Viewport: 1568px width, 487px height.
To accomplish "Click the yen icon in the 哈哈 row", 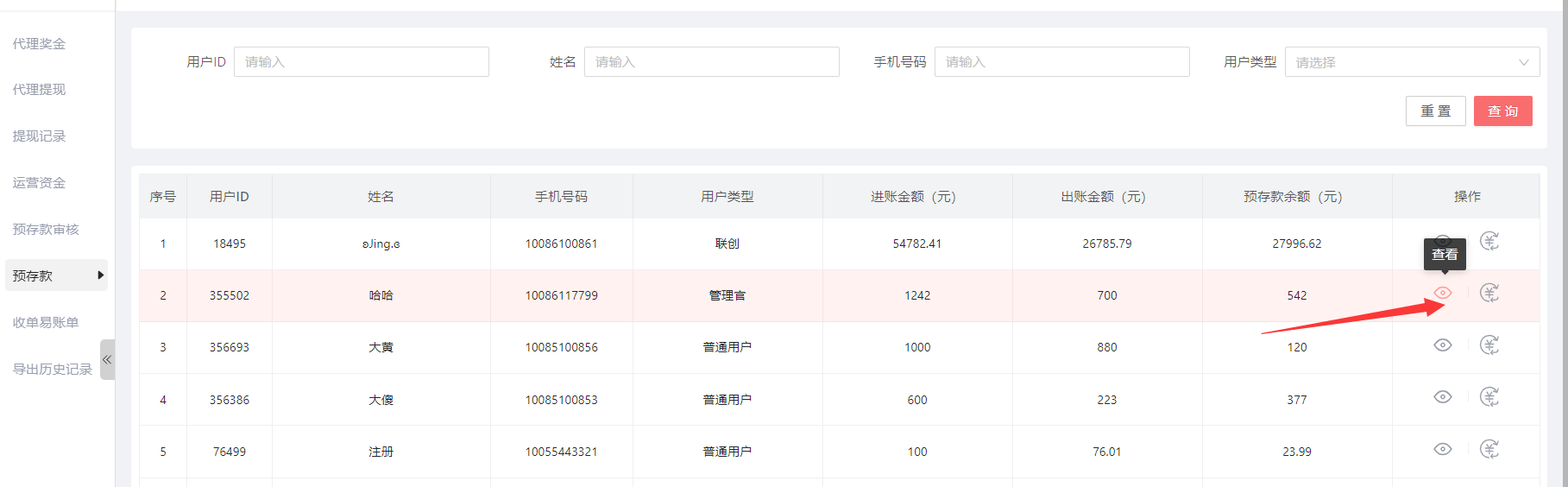I will pos(1489,293).
